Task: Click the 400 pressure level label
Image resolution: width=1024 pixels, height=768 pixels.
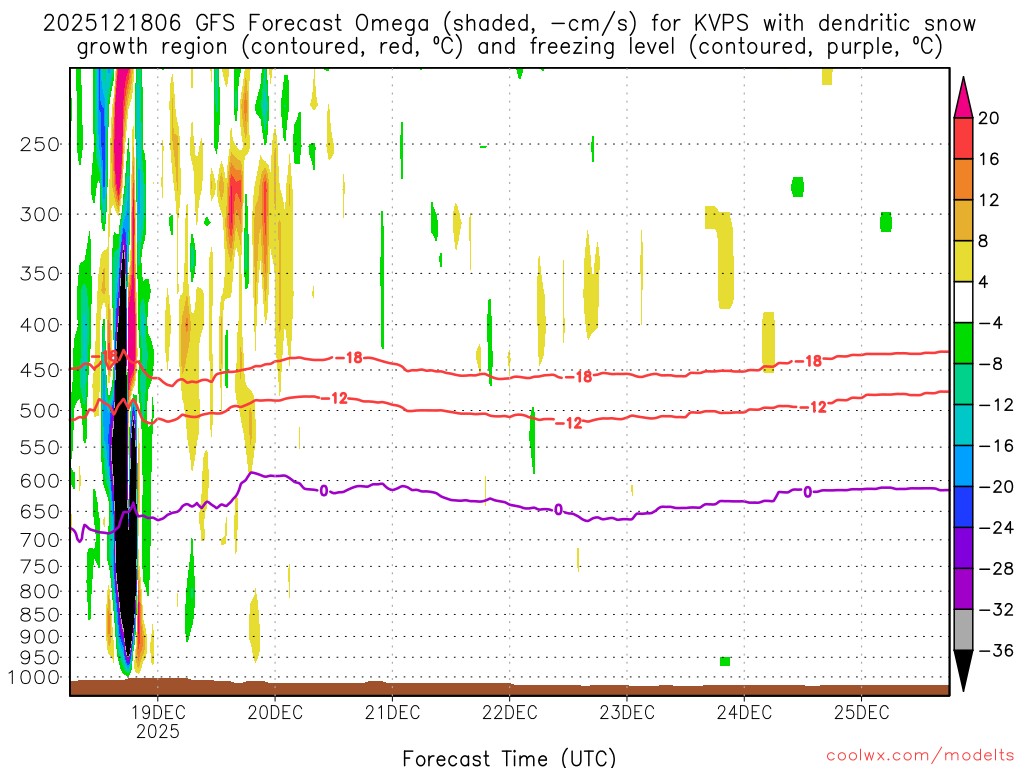Action: 40,325
